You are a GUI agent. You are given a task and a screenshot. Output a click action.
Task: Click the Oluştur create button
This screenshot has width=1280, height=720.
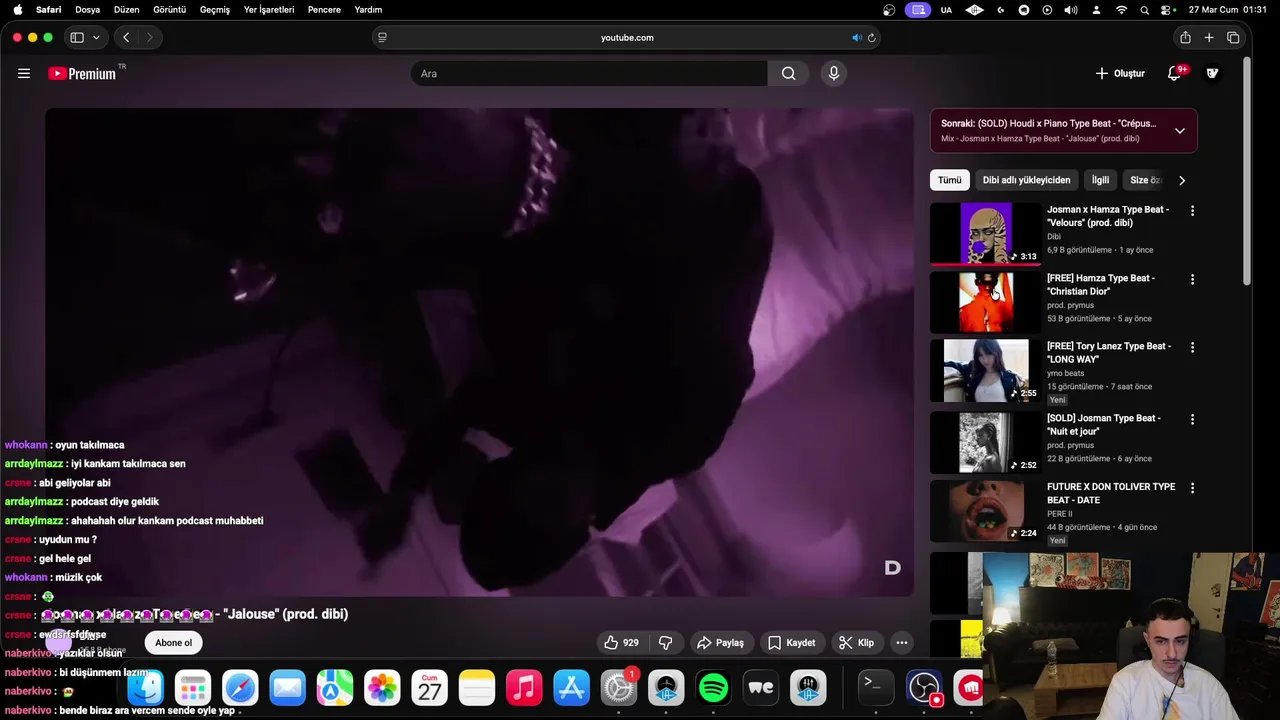click(1120, 73)
